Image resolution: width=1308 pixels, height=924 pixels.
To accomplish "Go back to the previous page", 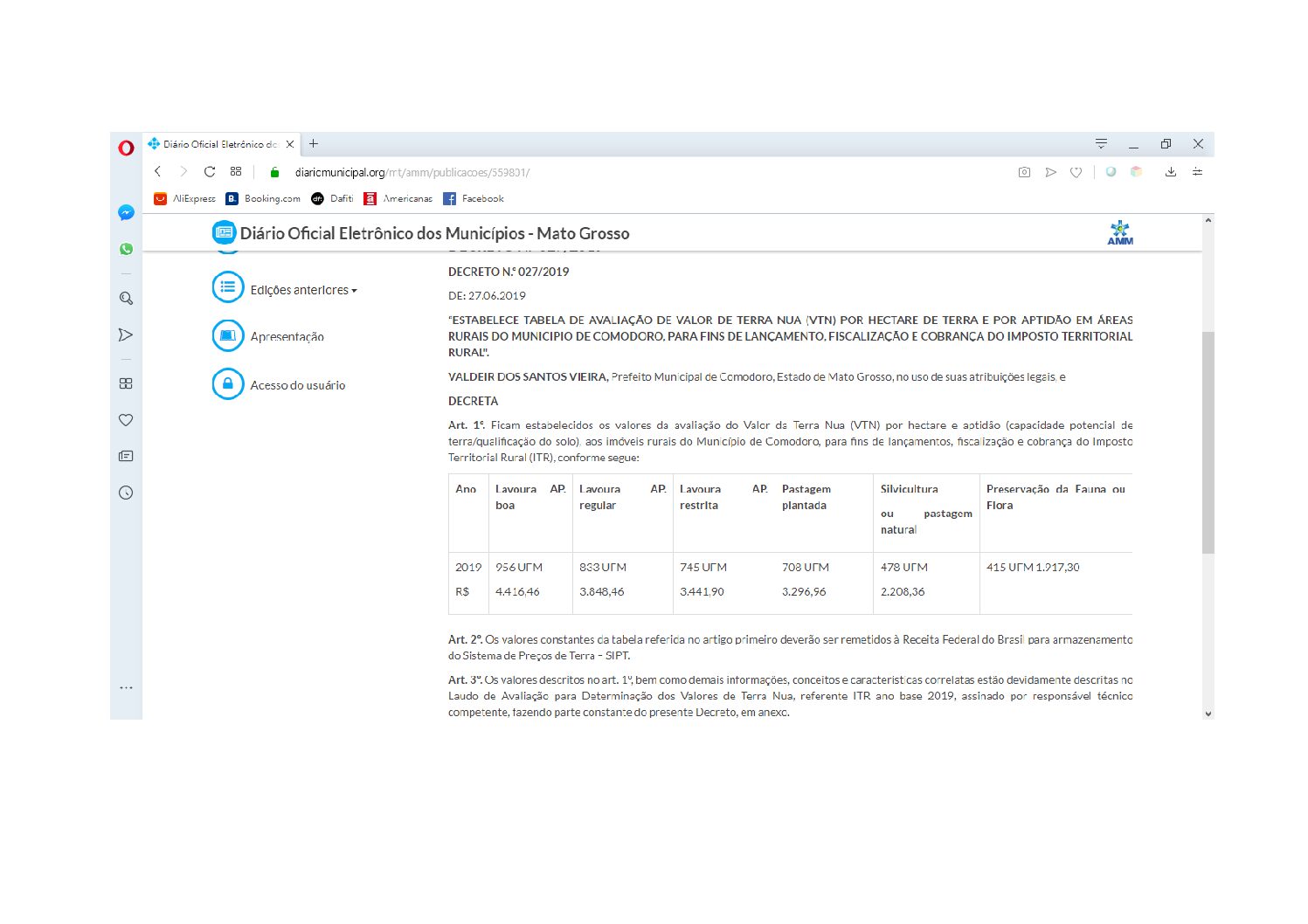I will (158, 172).
